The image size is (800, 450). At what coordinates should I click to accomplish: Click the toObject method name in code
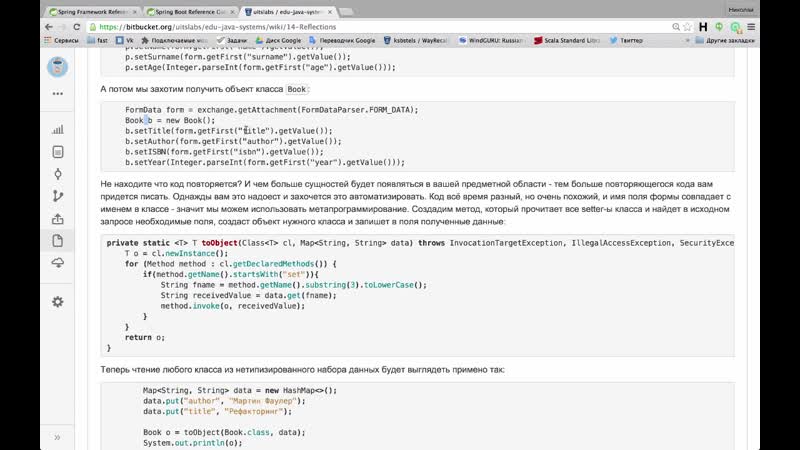(219, 243)
